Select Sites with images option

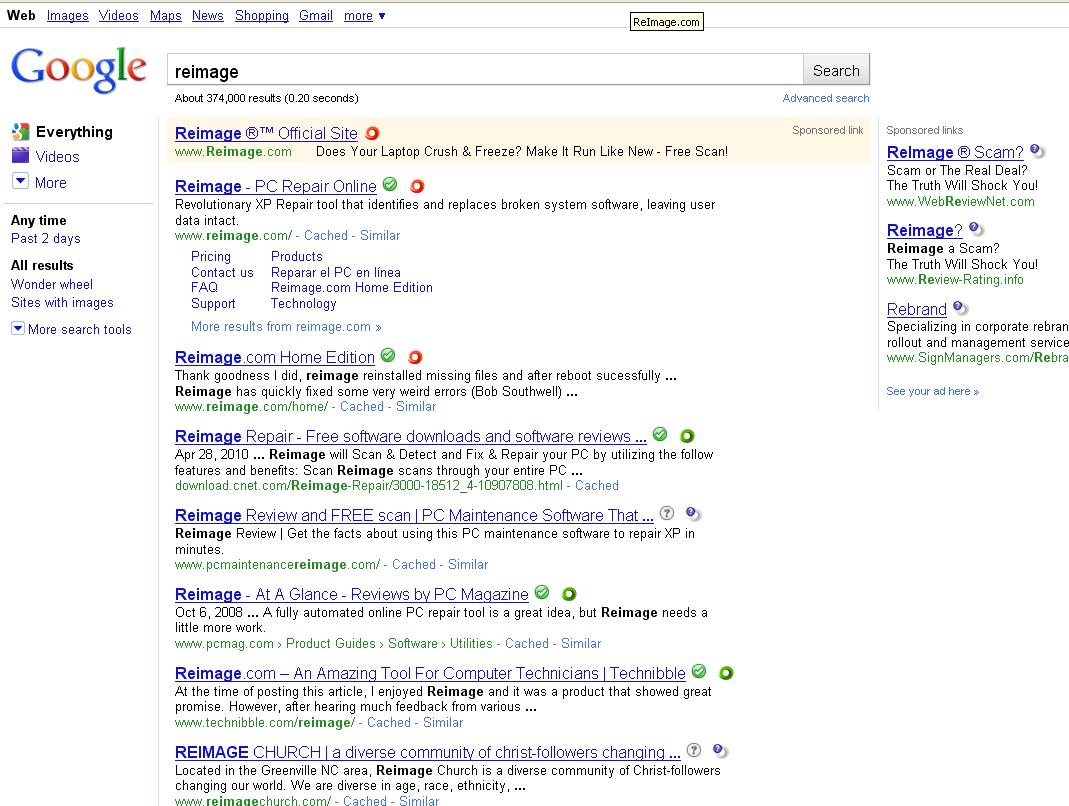coord(62,303)
